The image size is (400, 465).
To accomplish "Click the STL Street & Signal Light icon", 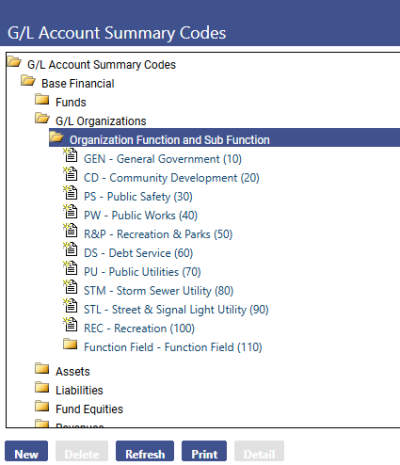I will 70,306.
